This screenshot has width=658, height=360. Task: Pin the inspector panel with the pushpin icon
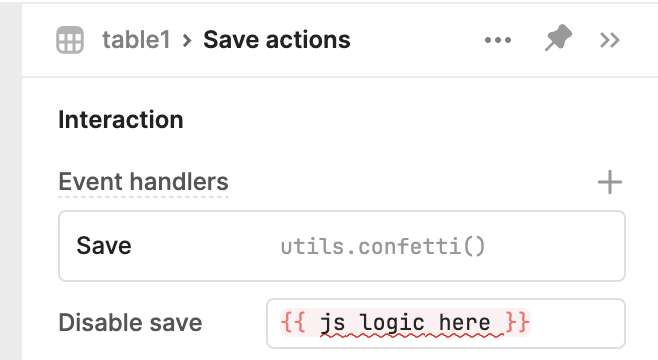click(x=558, y=38)
